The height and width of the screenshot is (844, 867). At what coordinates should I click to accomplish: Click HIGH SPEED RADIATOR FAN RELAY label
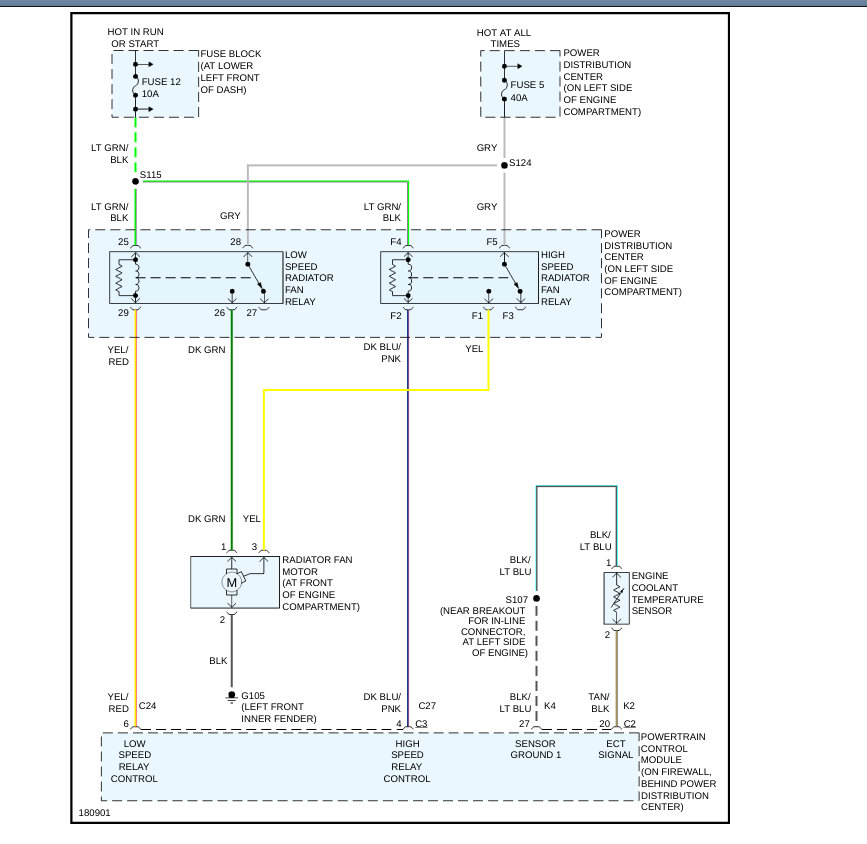(565, 278)
